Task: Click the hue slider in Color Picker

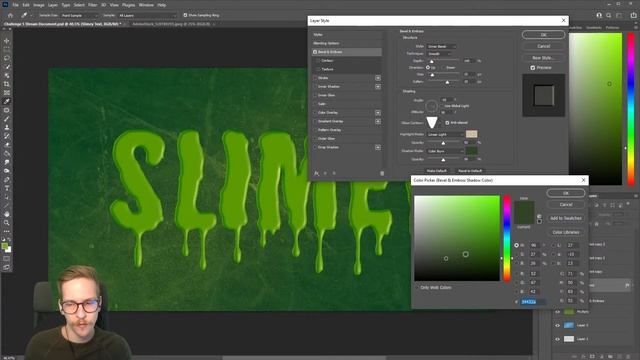Action: pyautogui.click(x=507, y=238)
